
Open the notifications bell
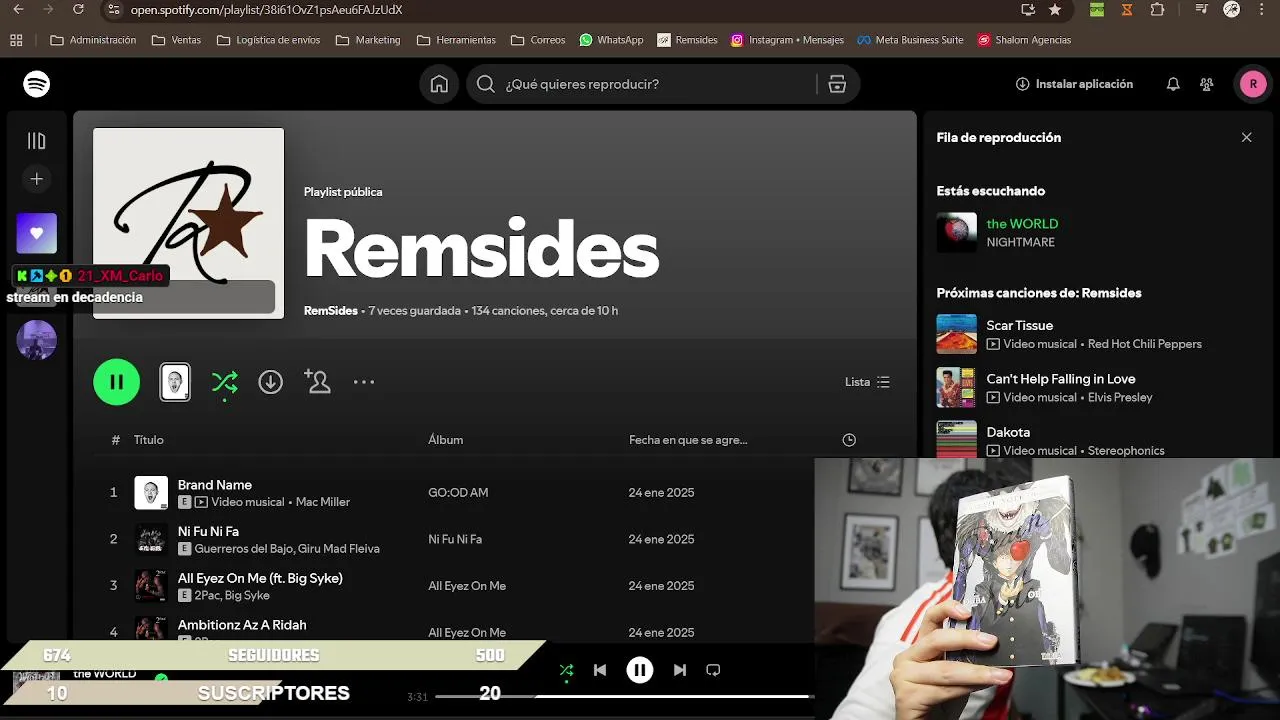1173,84
